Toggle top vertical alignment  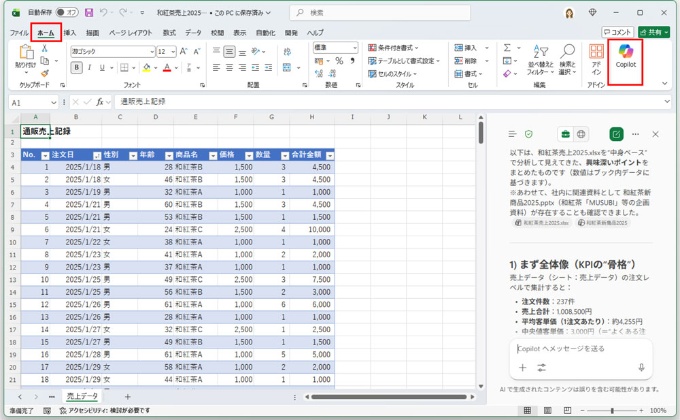click(x=216, y=52)
